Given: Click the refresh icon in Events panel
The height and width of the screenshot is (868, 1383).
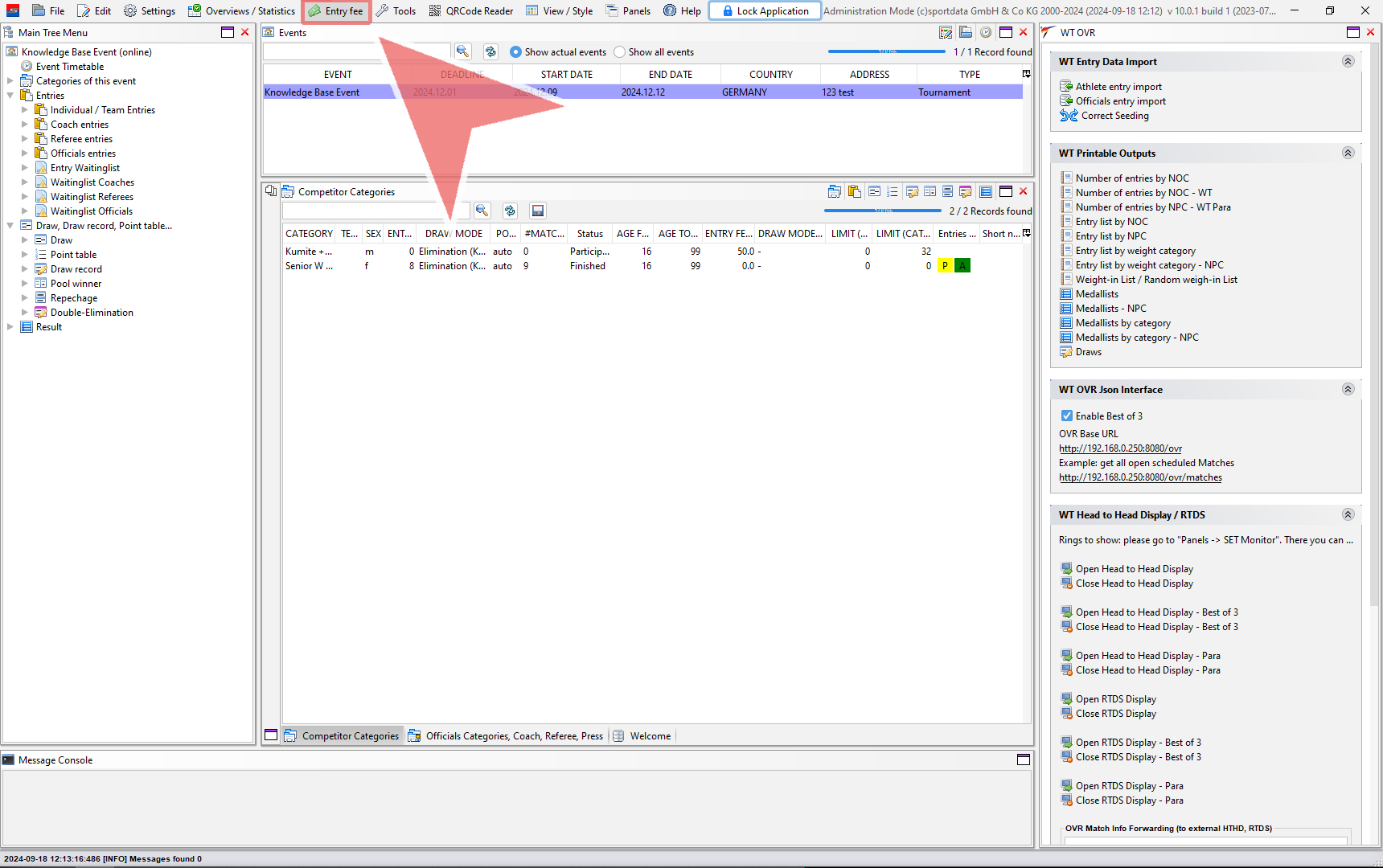Looking at the screenshot, I should coord(490,51).
